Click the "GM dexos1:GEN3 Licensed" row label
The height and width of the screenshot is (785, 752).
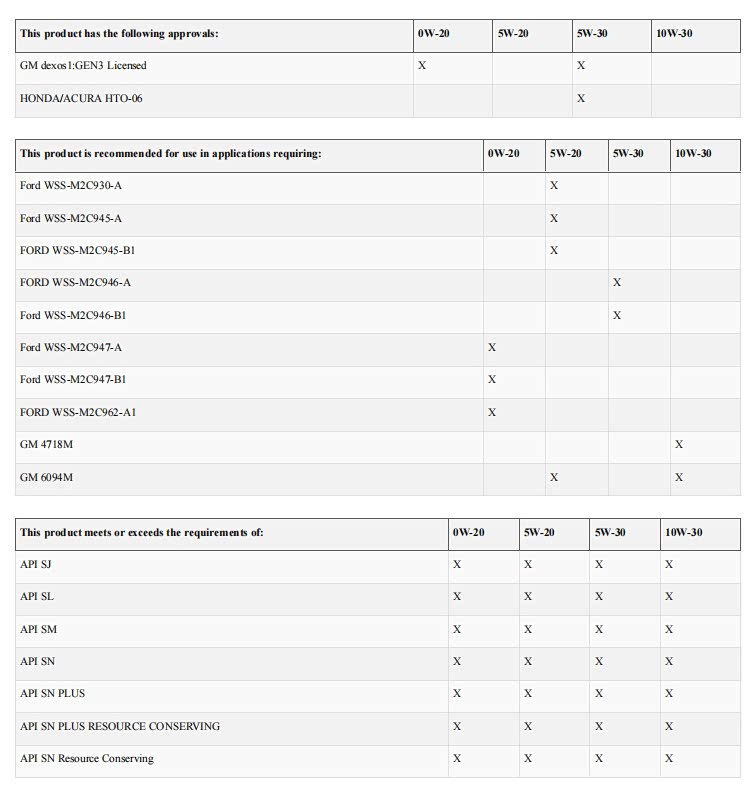coord(83,66)
